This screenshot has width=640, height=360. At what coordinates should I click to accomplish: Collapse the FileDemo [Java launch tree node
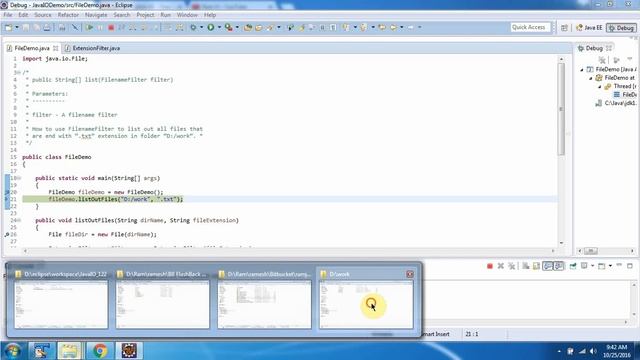[582, 70]
